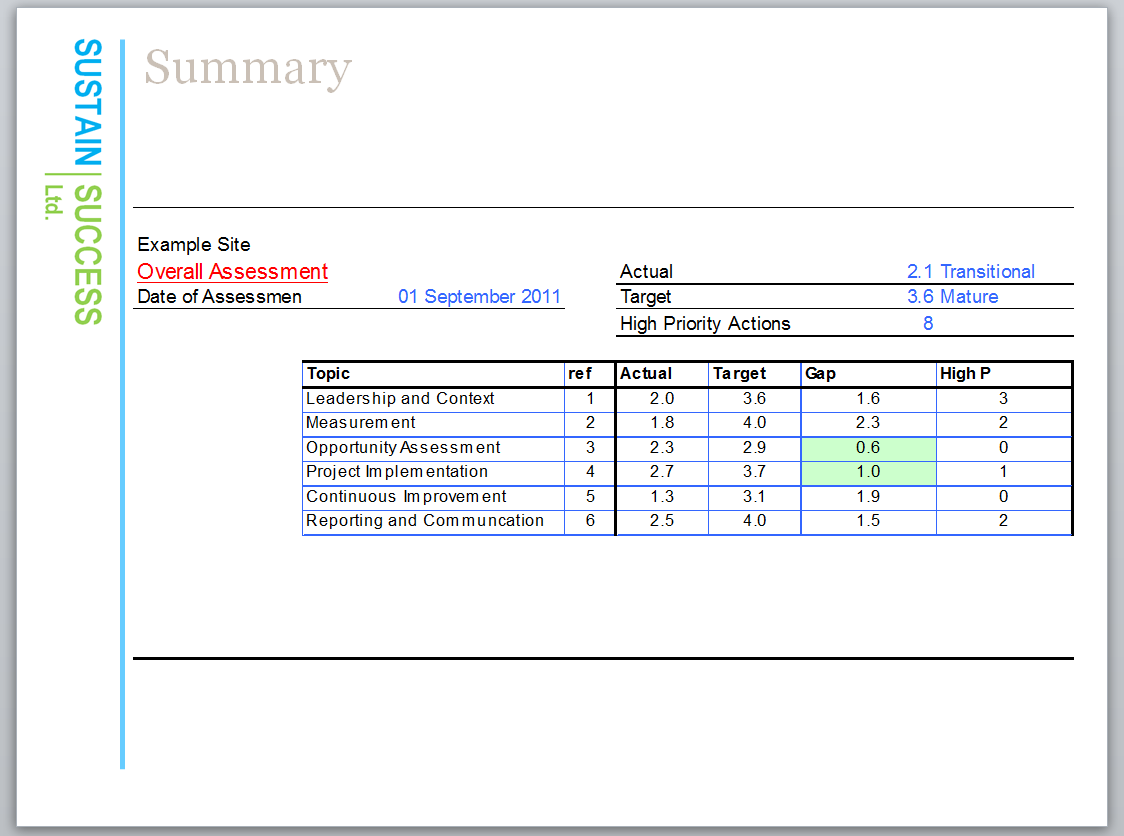Select the Continuous Improvement topic cell
The height and width of the screenshot is (836, 1124).
tap(406, 497)
